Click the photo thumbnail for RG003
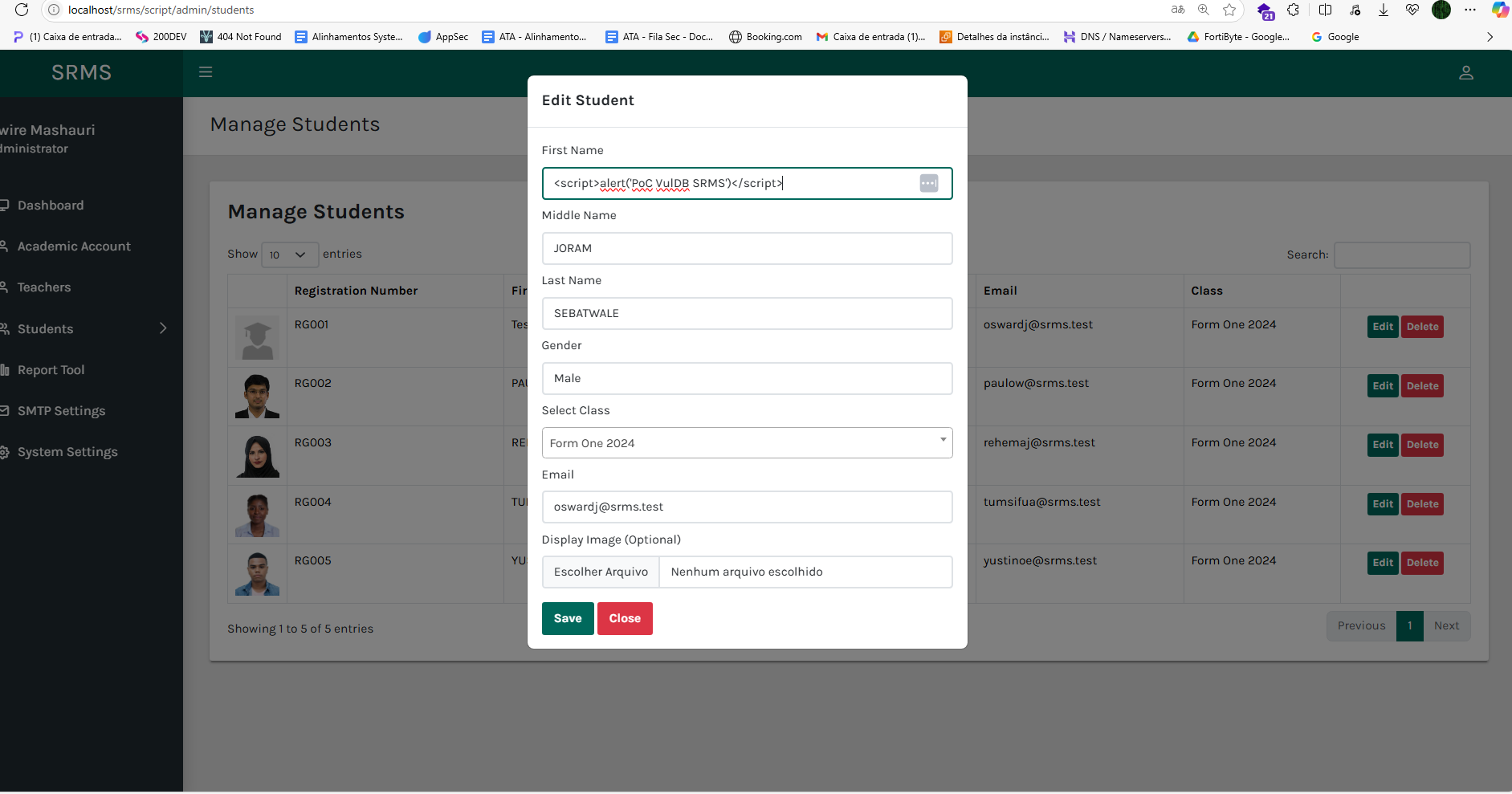 [257, 456]
